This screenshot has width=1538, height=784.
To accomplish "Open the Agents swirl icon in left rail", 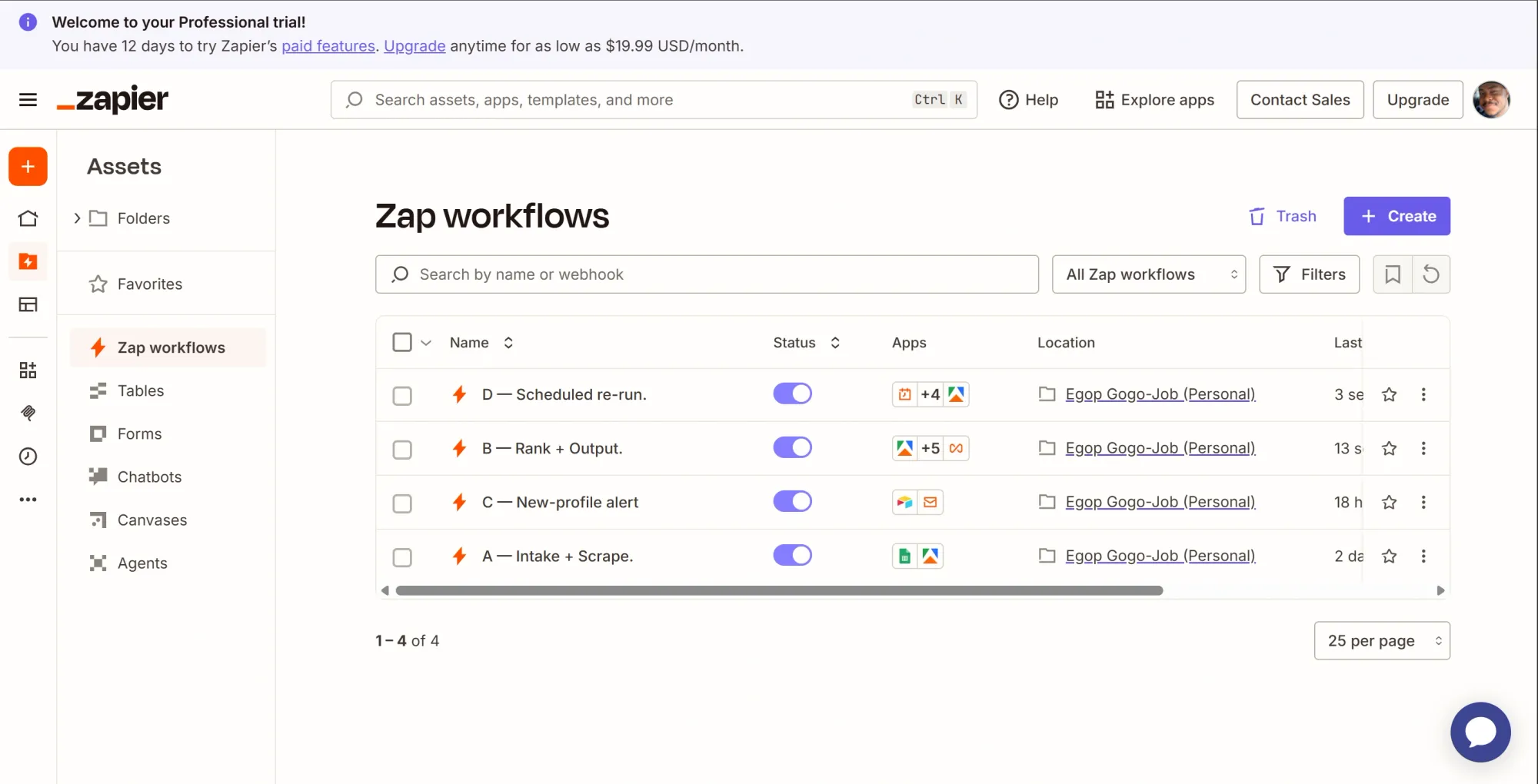I will pos(28,414).
